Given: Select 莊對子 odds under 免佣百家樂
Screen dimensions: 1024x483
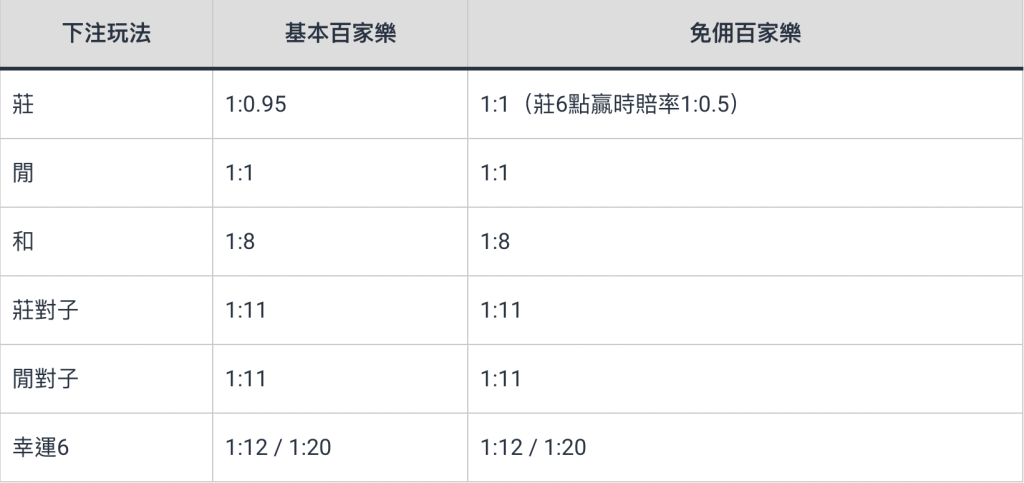Looking at the screenshot, I should [x=500, y=311].
